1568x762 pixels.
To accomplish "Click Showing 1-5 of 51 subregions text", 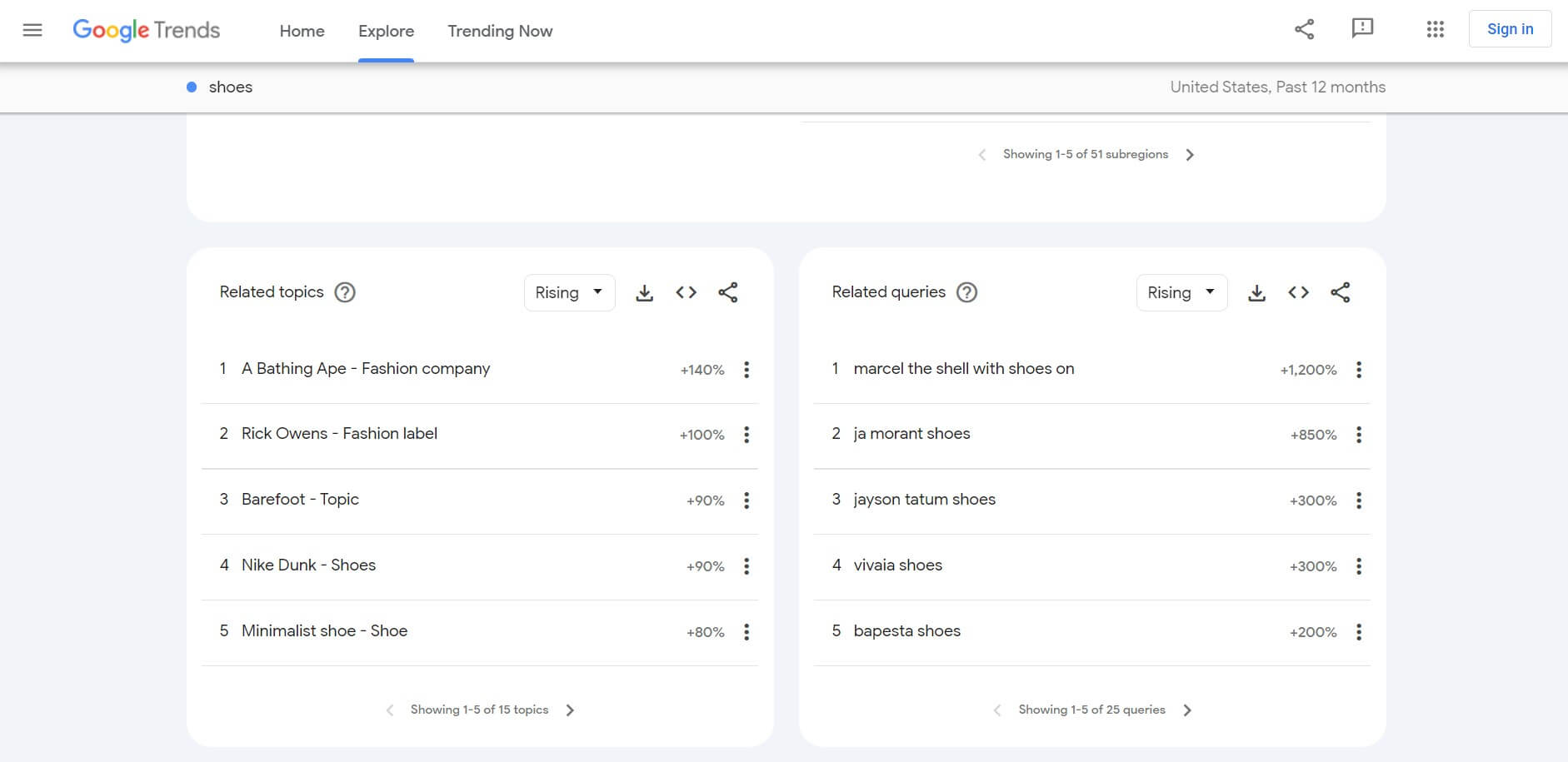I will pyautogui.click(x=1086, y=154).
